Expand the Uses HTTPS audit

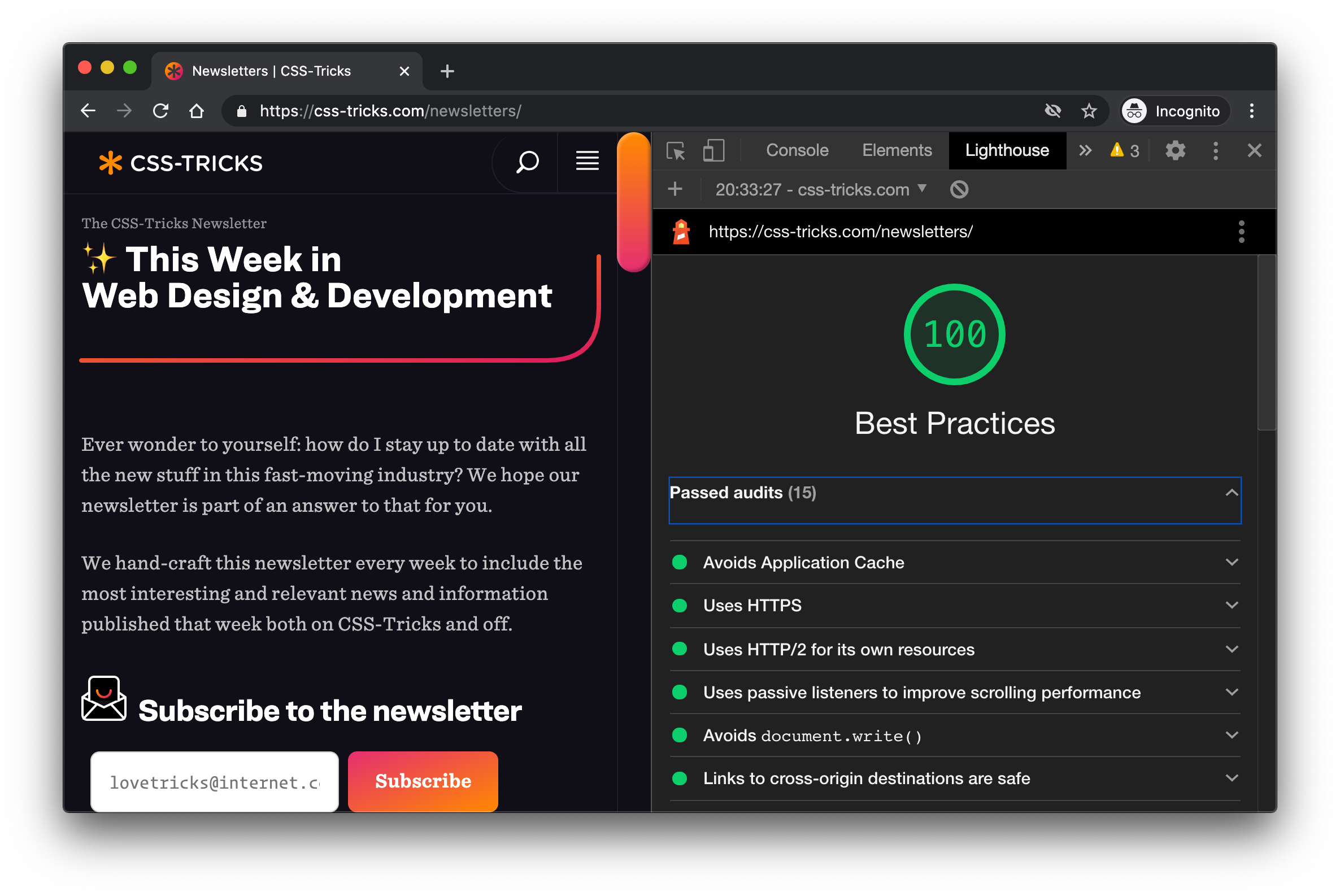click(954, 605)
